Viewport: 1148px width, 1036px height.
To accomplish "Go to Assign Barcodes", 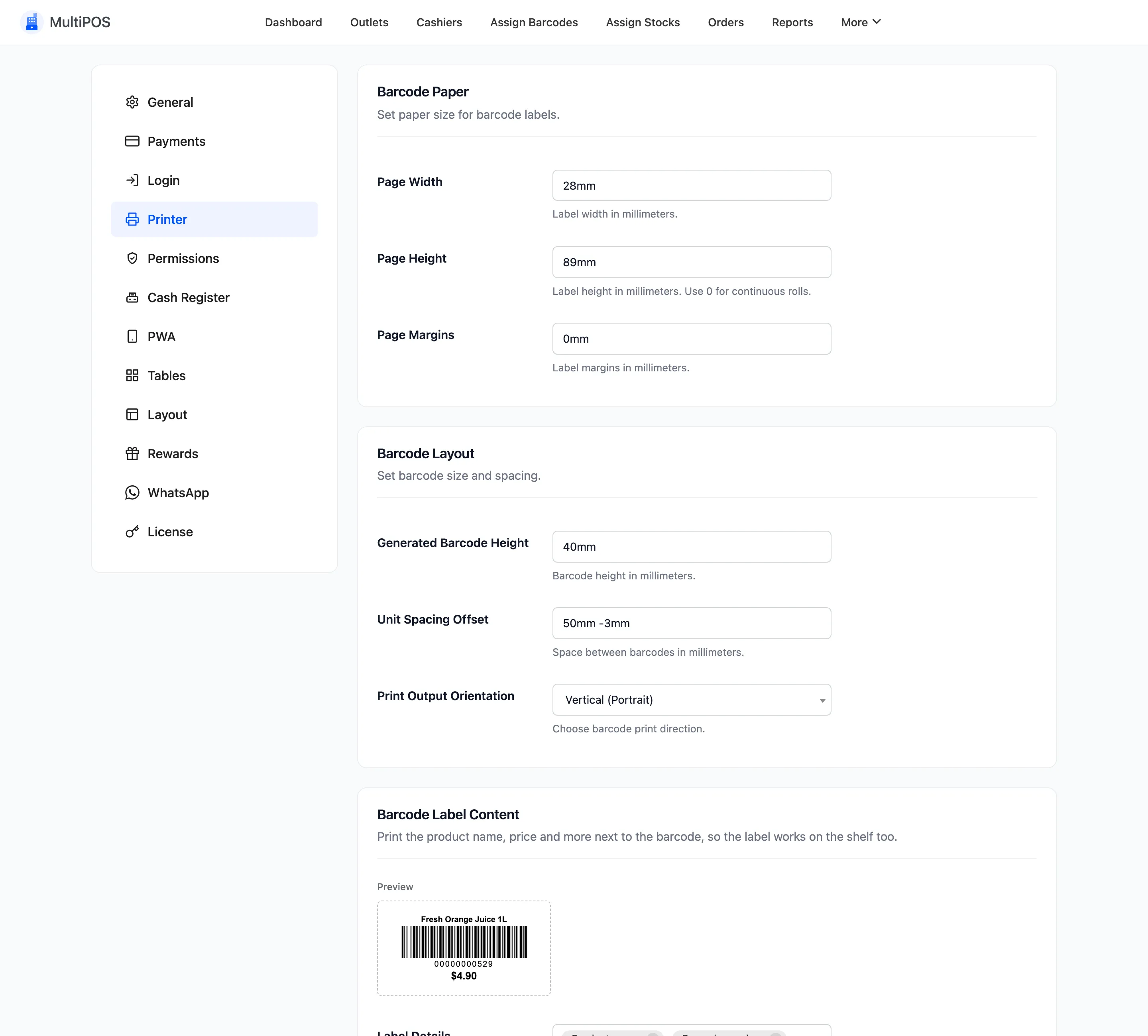I will click(534, 22).
